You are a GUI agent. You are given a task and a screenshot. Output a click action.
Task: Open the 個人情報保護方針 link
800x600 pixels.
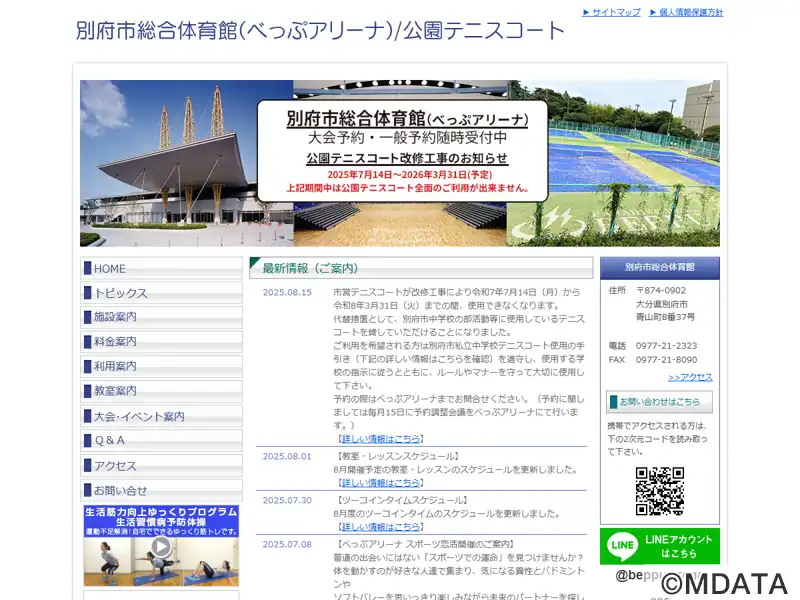(x=686, y=12)
